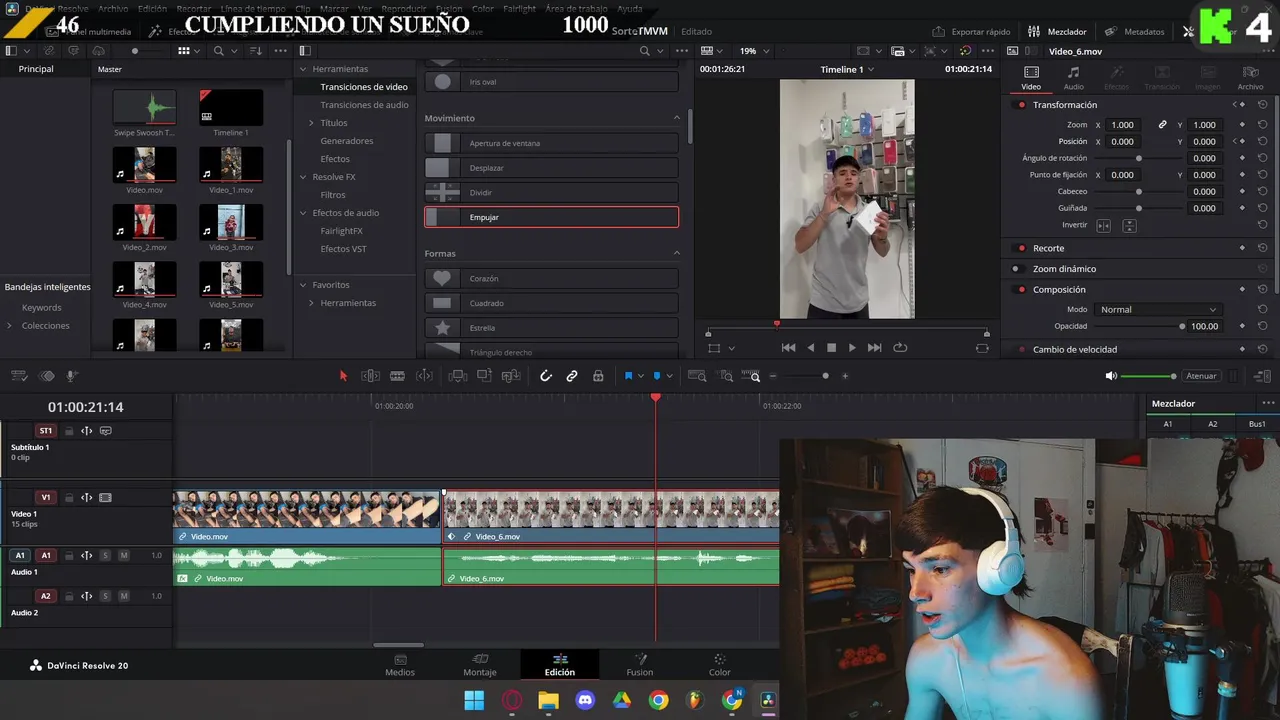This screenshot has width=1280, height=720.
Task: Click the timeline playhead handle
Action: 656,398
